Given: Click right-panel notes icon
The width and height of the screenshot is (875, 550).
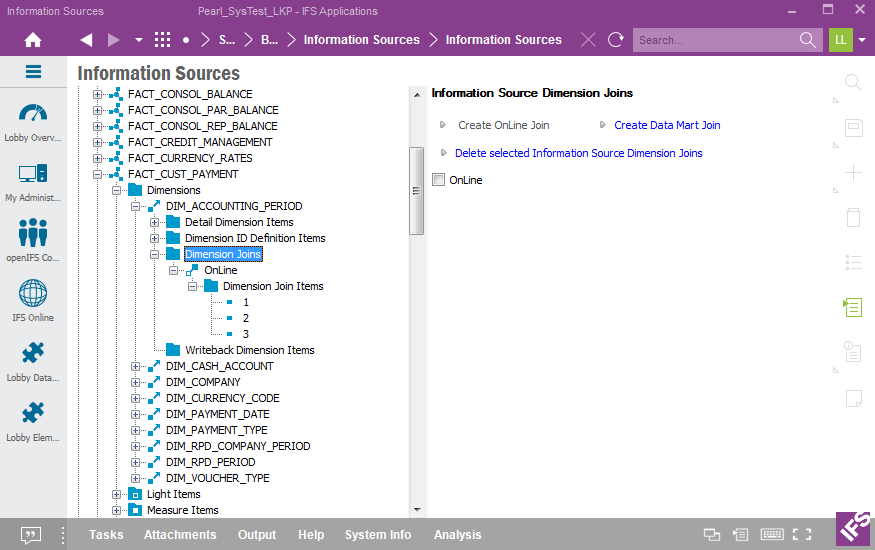Looking at the screenshot, I should 853,398.
